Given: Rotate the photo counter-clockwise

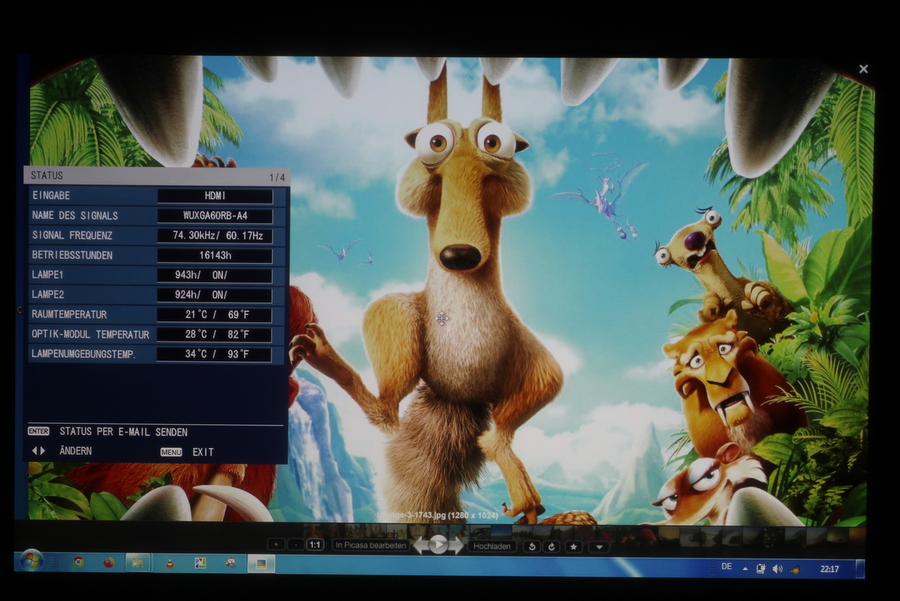Looking at the screenshot, I should click(532, 546).
